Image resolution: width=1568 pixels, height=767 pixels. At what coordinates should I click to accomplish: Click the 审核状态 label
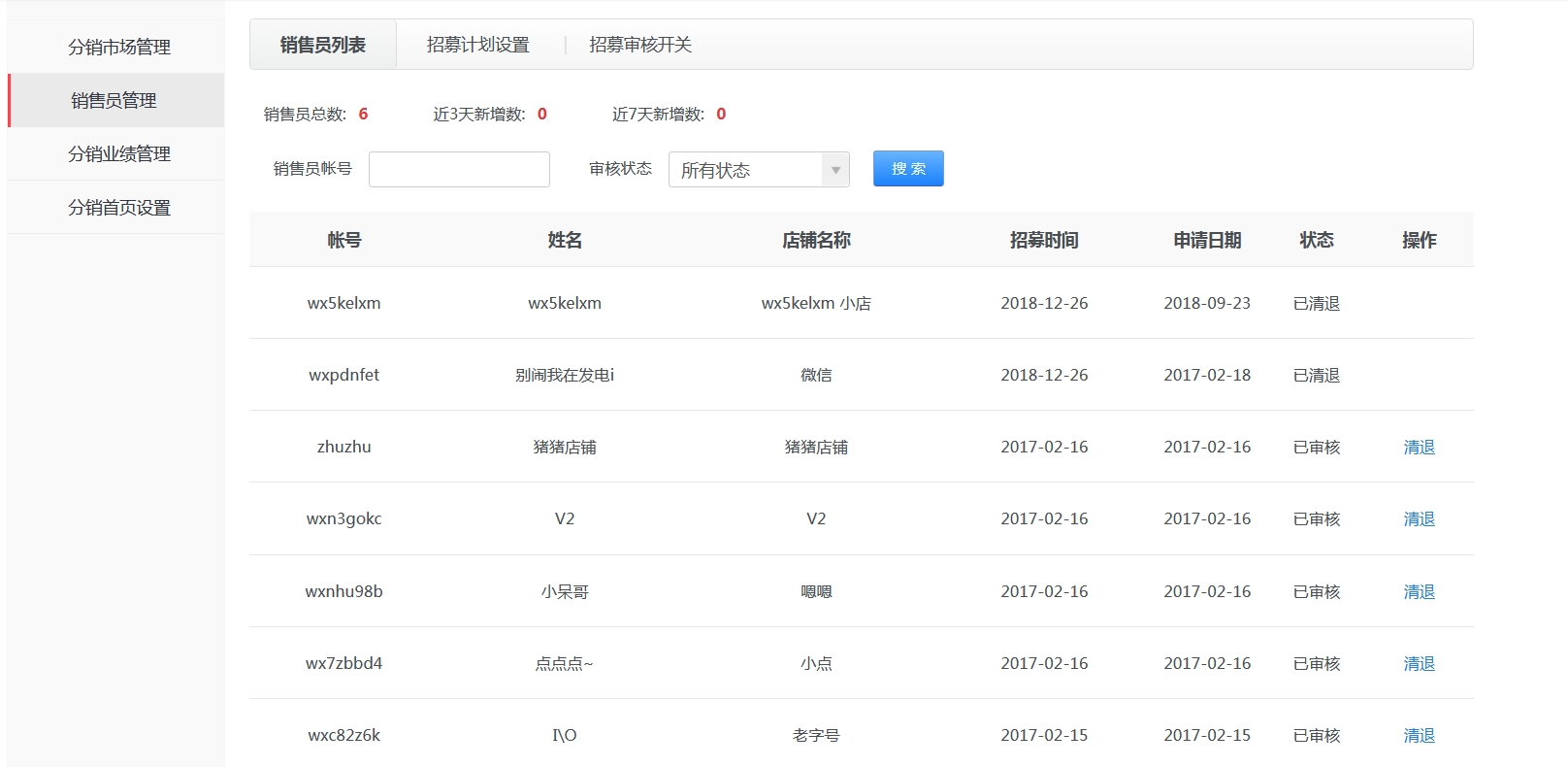click(620, 168)
